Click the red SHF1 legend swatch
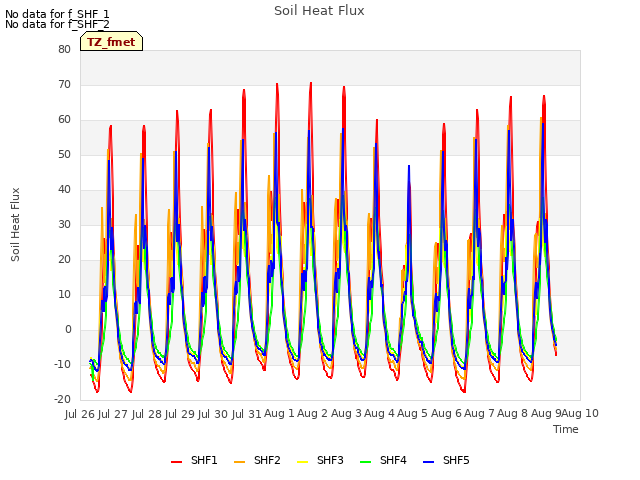The height and width of the screenshot is (480, 640). (x=176, y=462)
